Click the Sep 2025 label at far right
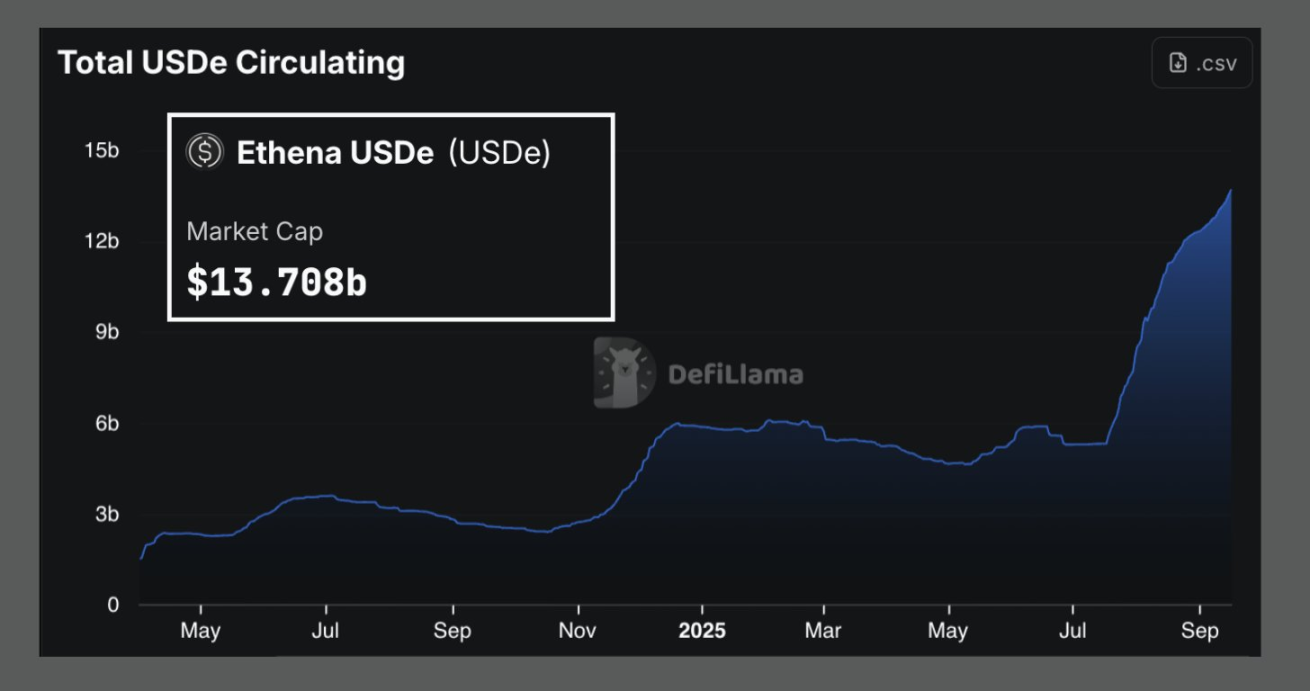 1199,631
